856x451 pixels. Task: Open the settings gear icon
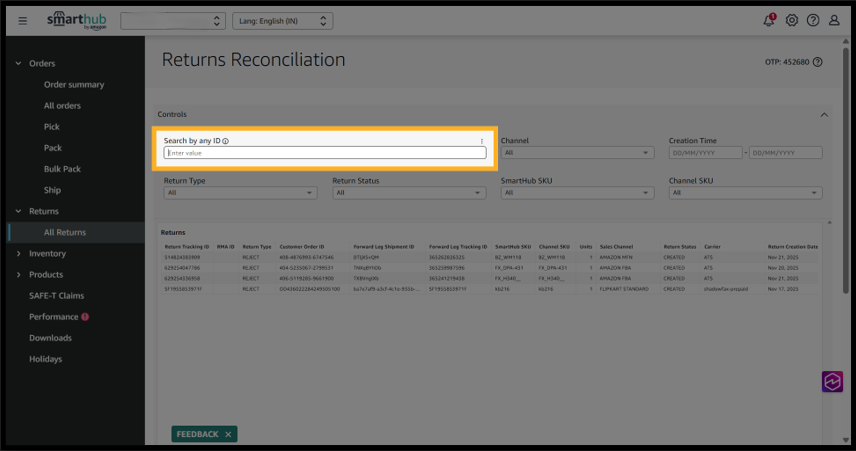[x=792, y=20]
